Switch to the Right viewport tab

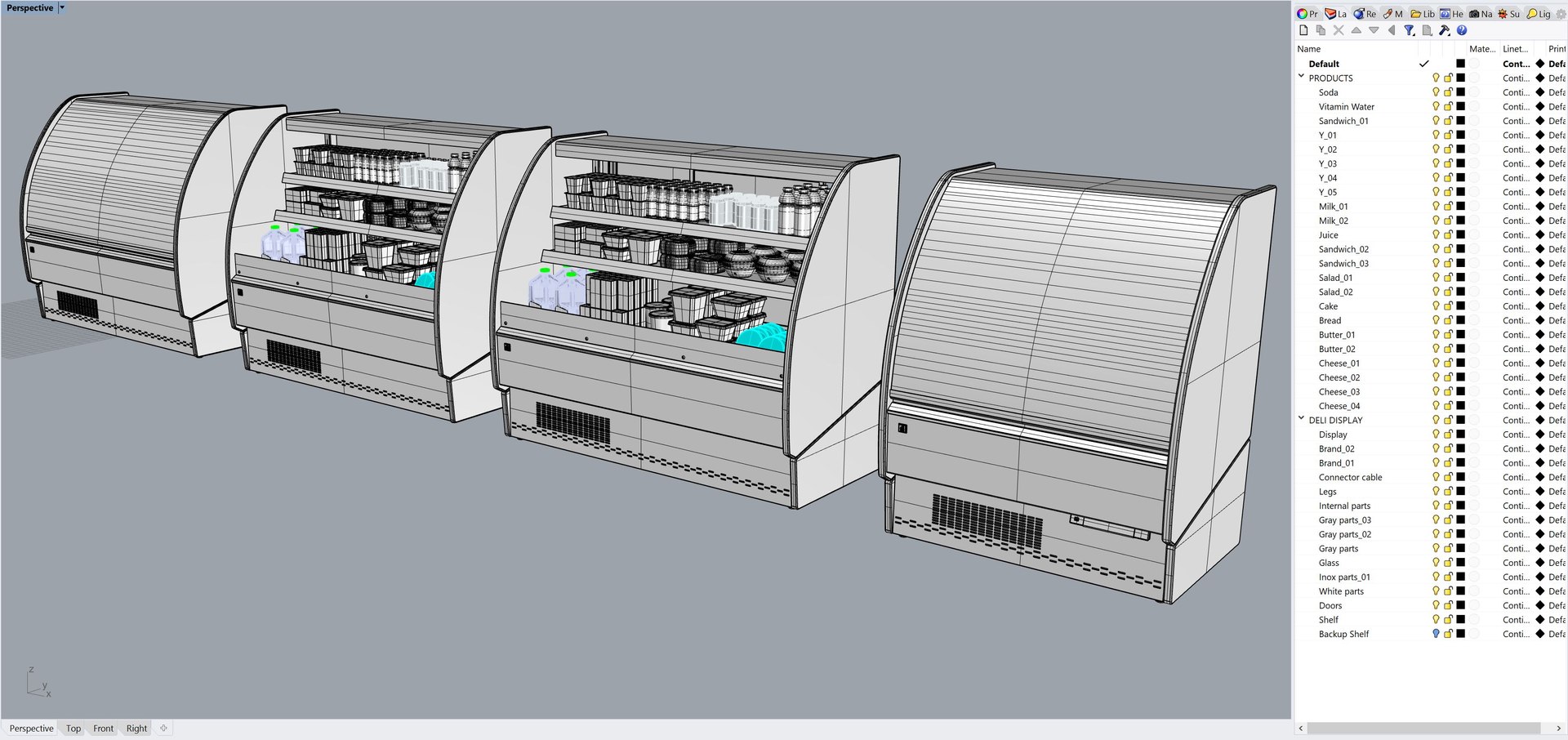136,729
